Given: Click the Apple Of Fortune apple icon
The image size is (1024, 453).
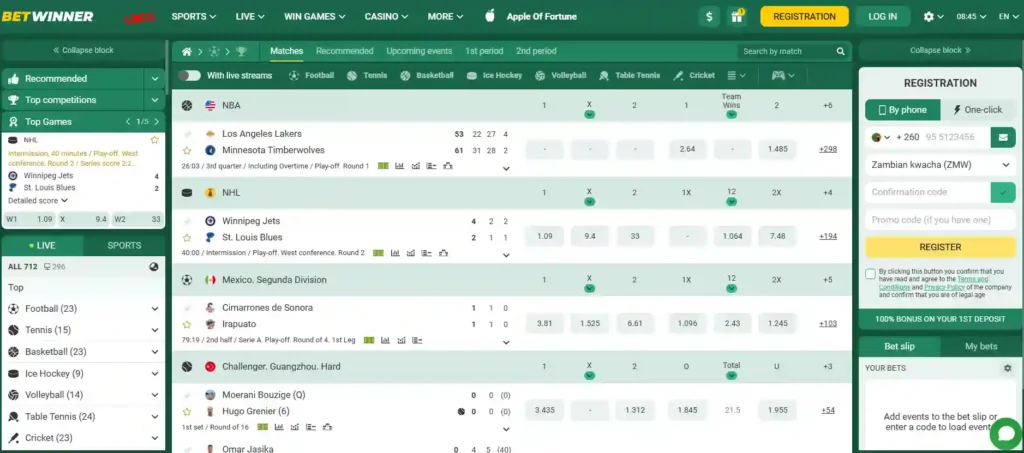Looking at the screenshot, I should (490, 16).
